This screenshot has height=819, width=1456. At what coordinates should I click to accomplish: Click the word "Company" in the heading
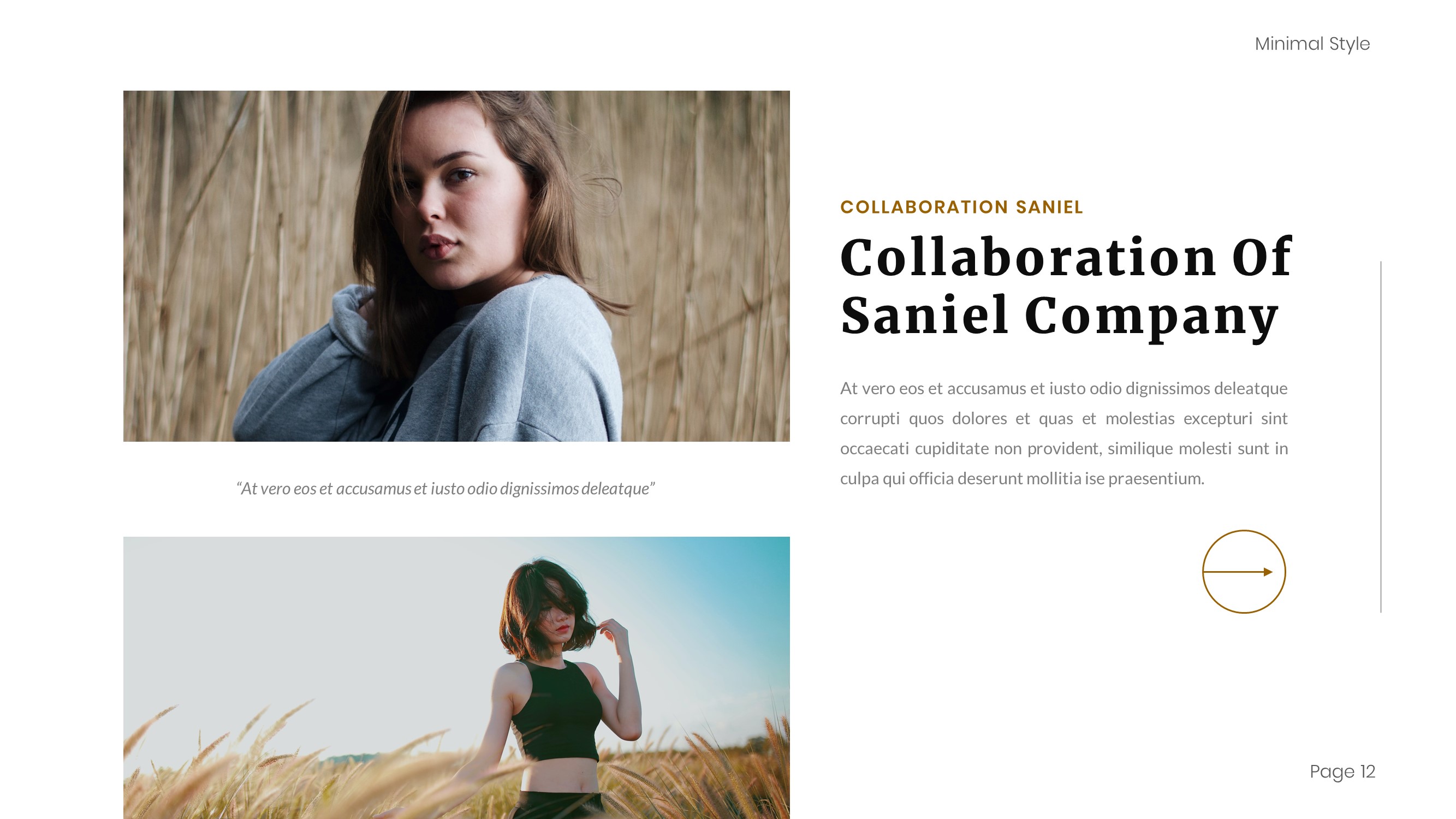point(1151,317)
